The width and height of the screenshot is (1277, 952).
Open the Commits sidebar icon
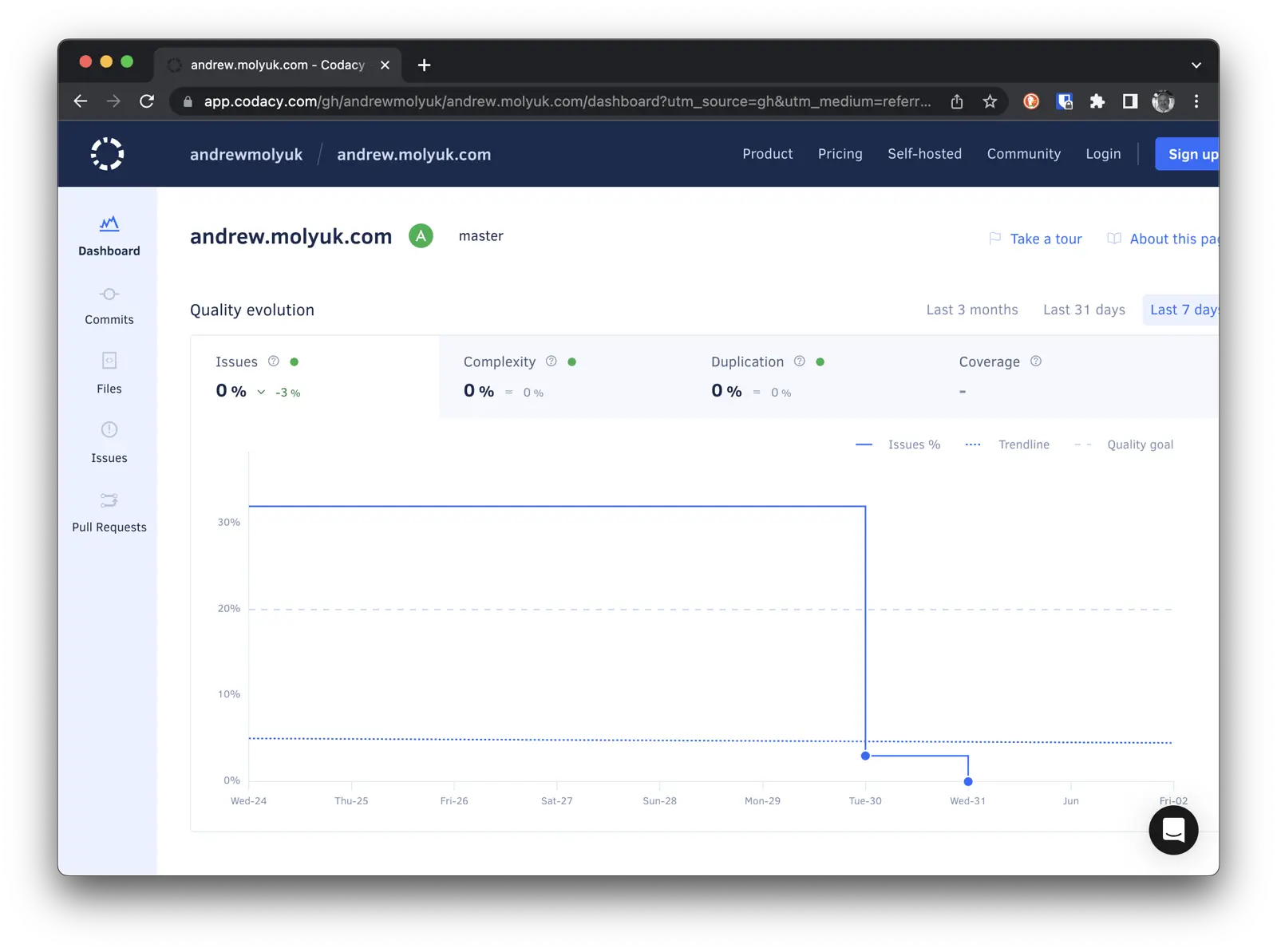click(x=109, y=294)
